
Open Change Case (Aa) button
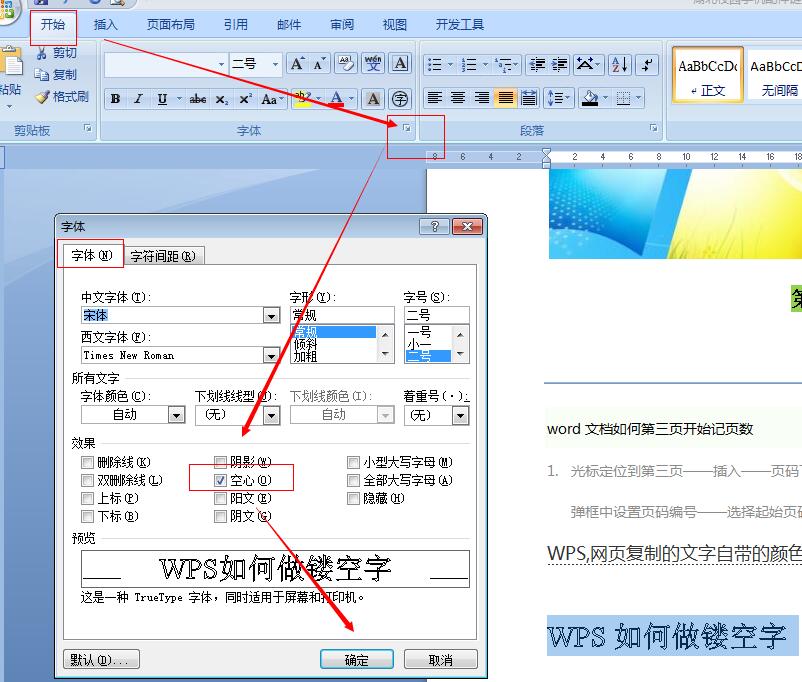(271, 99)
